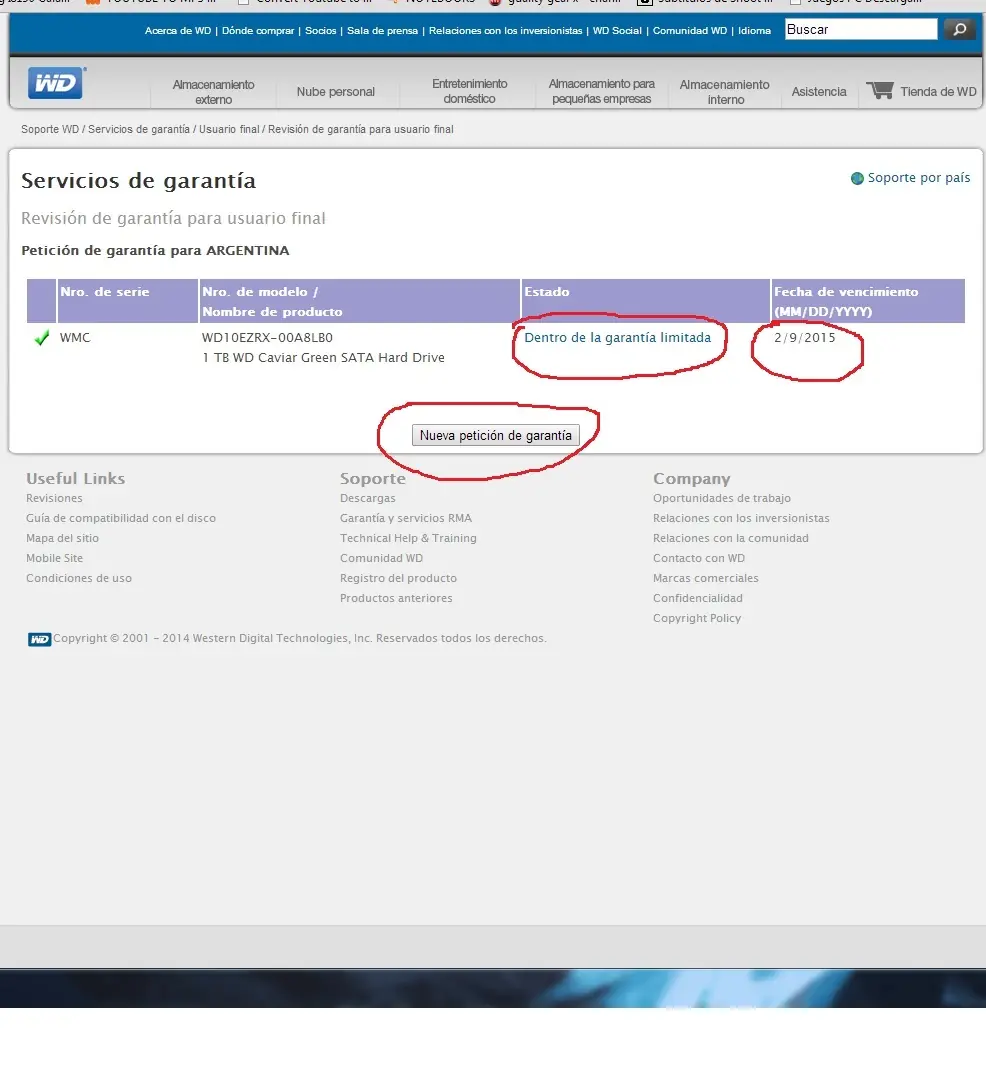This screenshot has width=986, height=1080.
Task: Open the Socios link
Action: (321, 30)
